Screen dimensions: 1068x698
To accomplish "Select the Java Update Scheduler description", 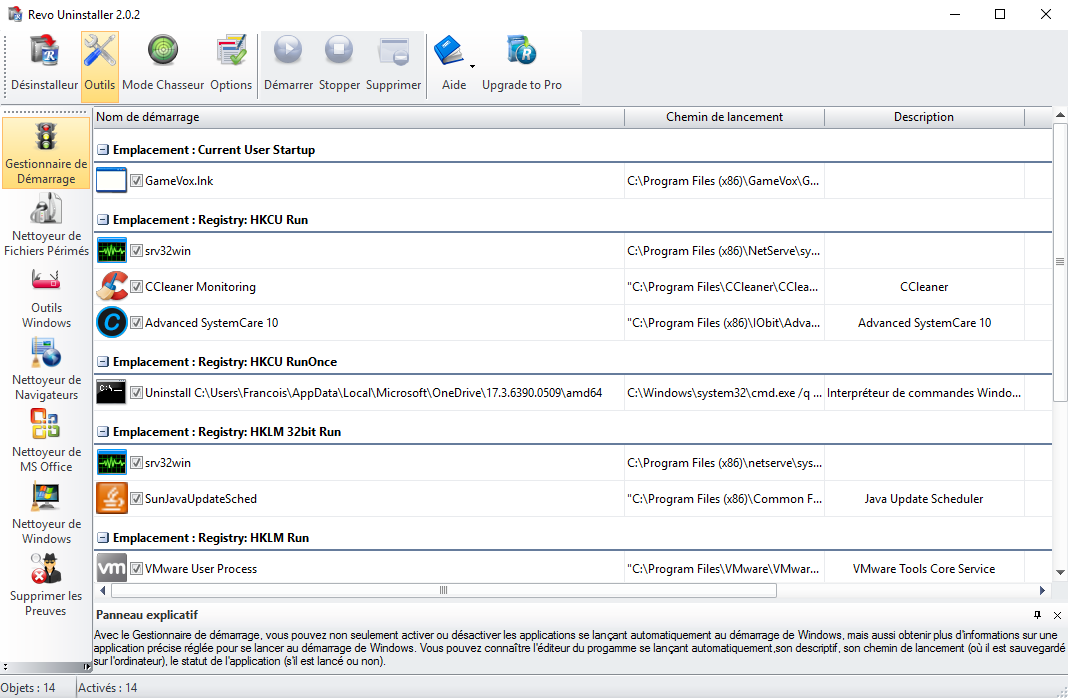I will pos(924,498).
